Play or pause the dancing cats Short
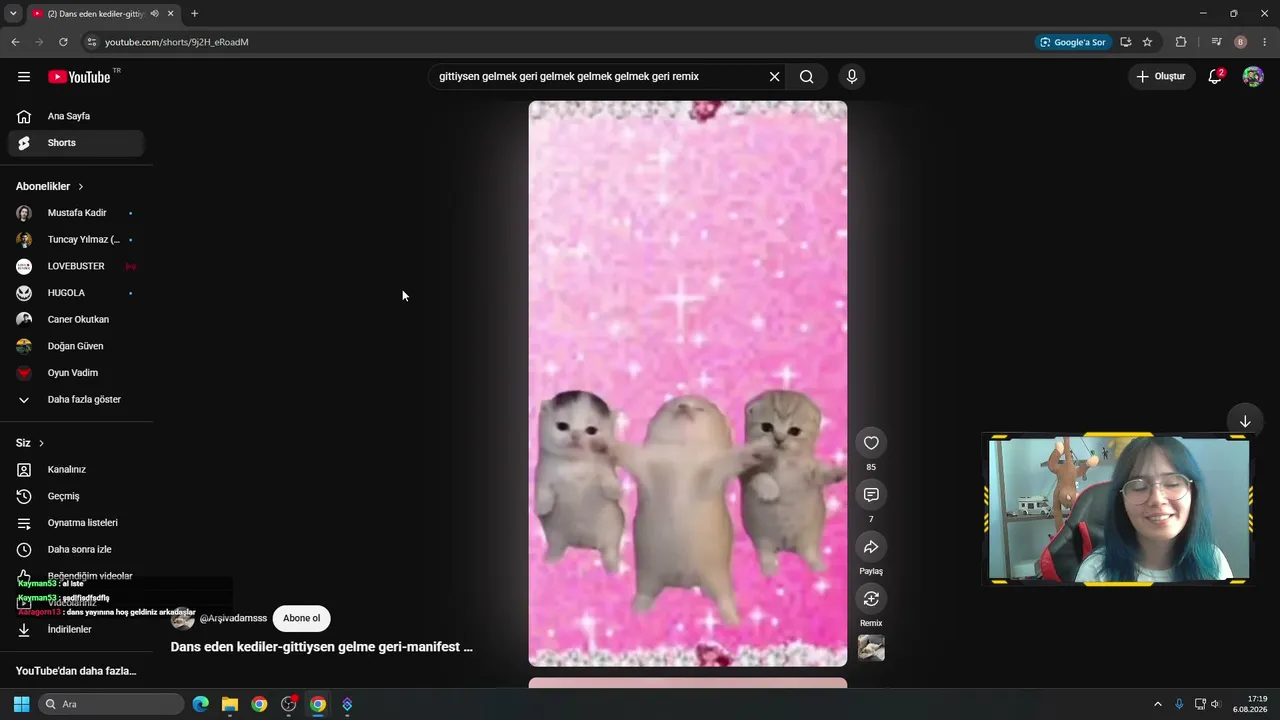The image size is (1280, 720). (688, 383)
